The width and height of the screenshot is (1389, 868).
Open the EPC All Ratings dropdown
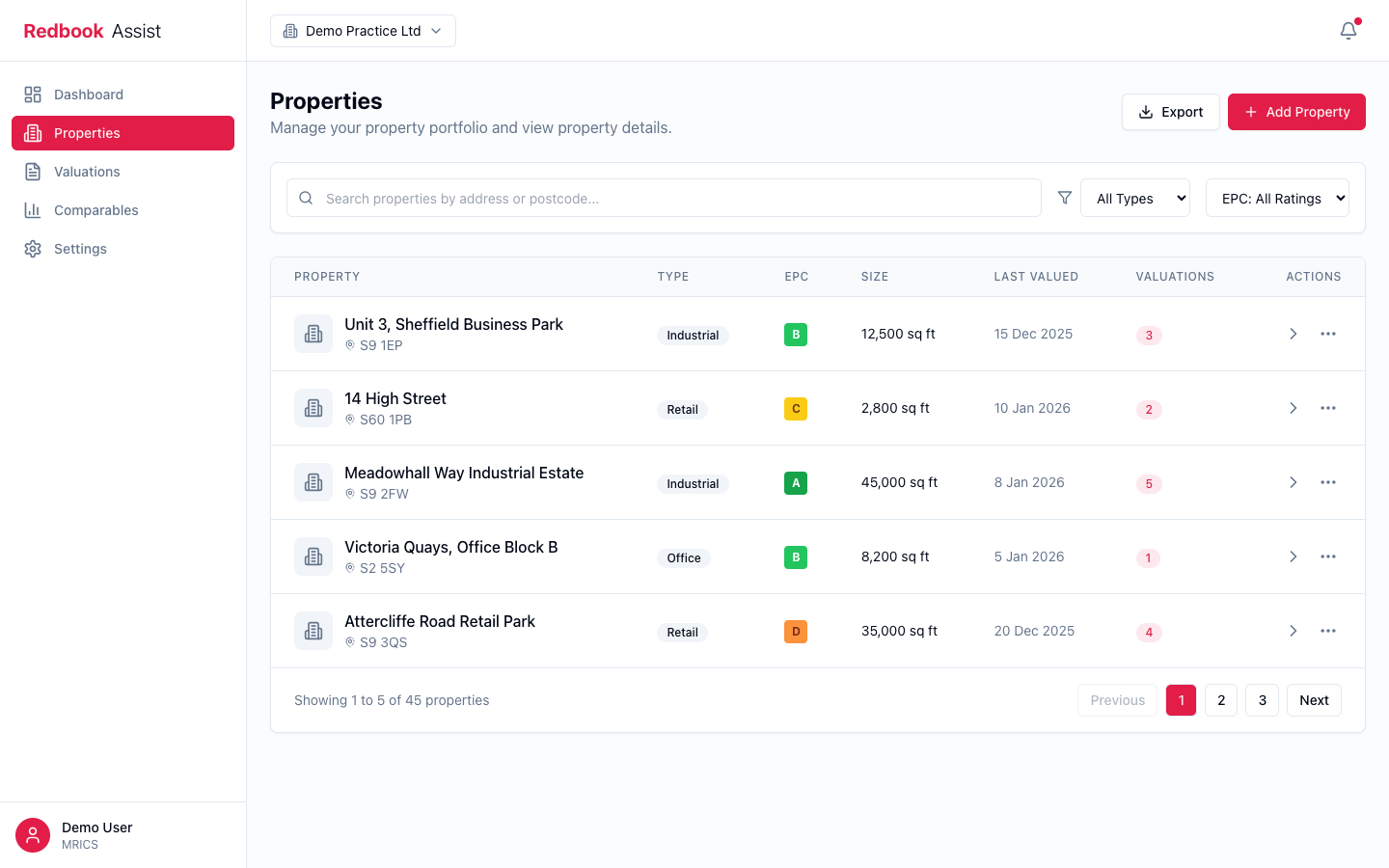point(1277,198)
